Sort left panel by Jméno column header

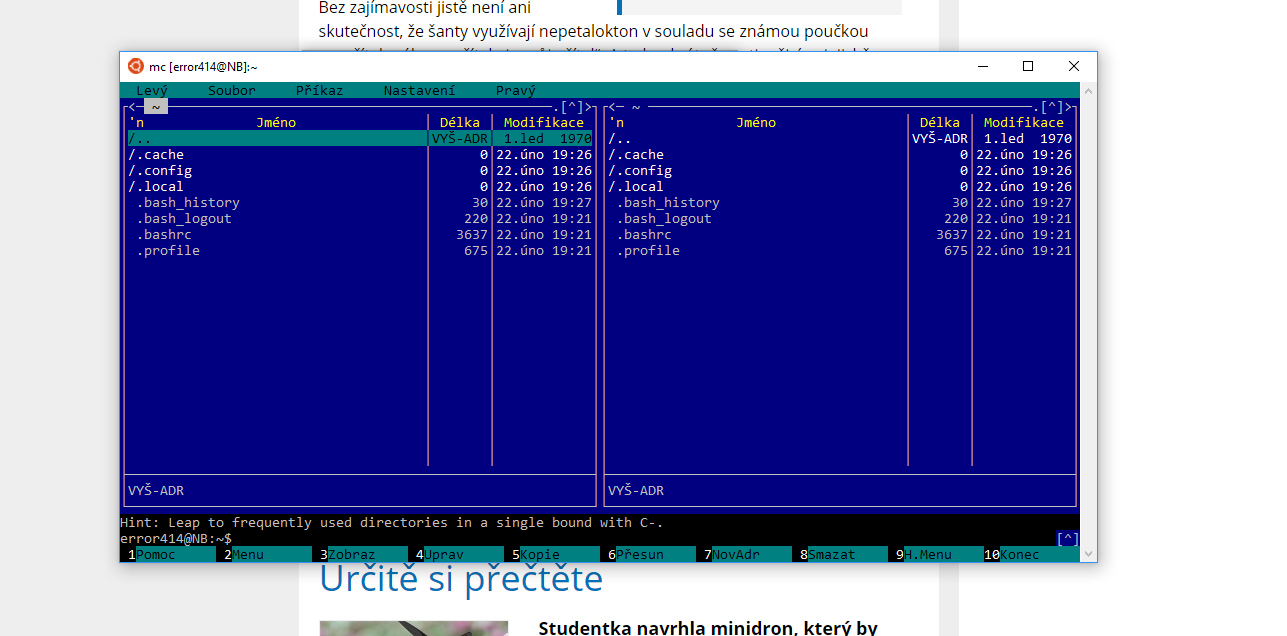(x=276, y=122)
